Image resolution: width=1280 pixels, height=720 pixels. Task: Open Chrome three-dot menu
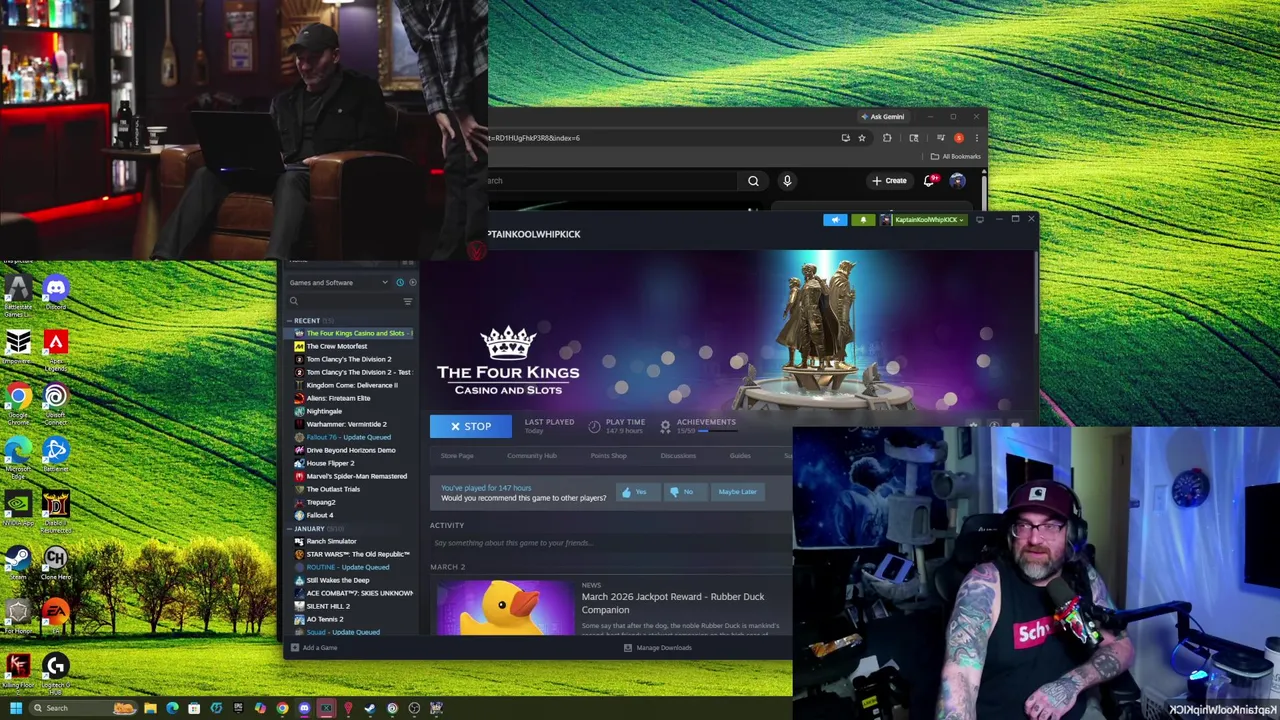[976, 138]
